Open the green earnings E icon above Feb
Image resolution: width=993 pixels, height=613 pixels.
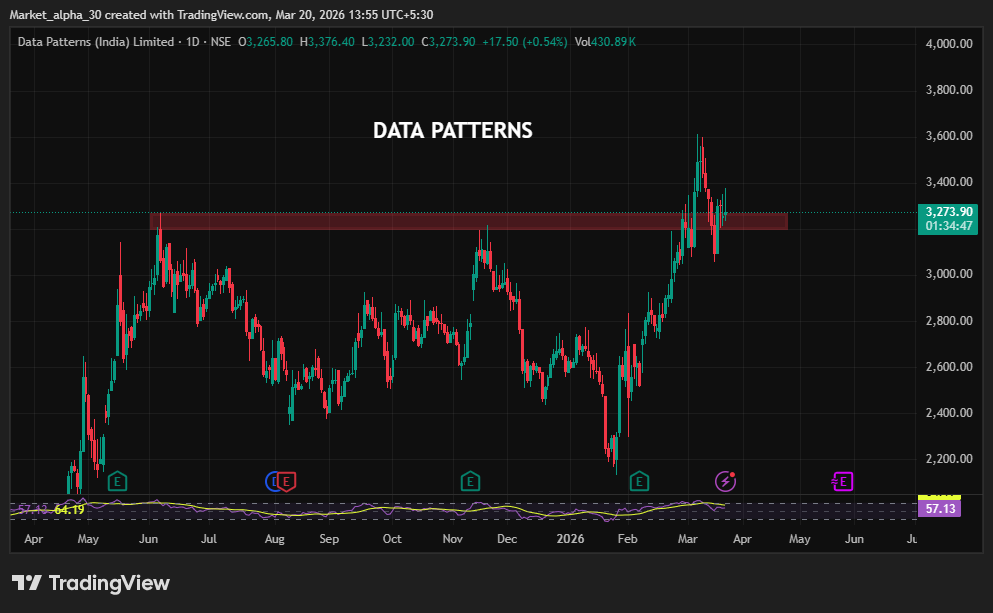tap(639, 482)
